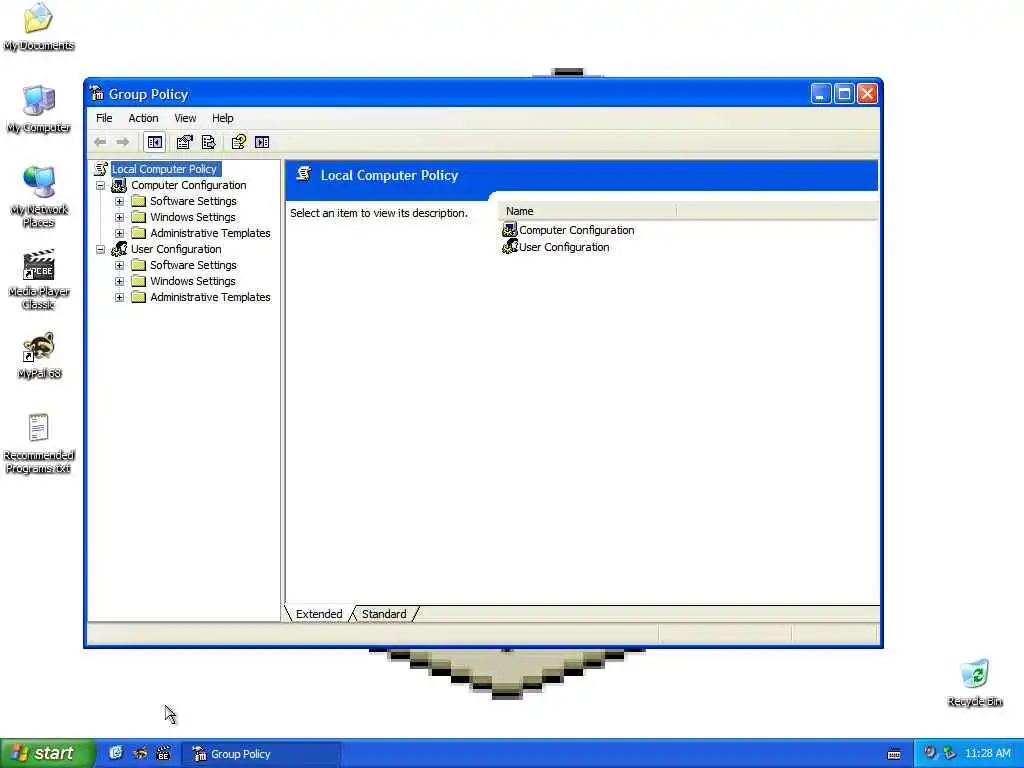1024x768 pixels.
Task: Click the system tray icon left of the clock
Action: [950, 753]
